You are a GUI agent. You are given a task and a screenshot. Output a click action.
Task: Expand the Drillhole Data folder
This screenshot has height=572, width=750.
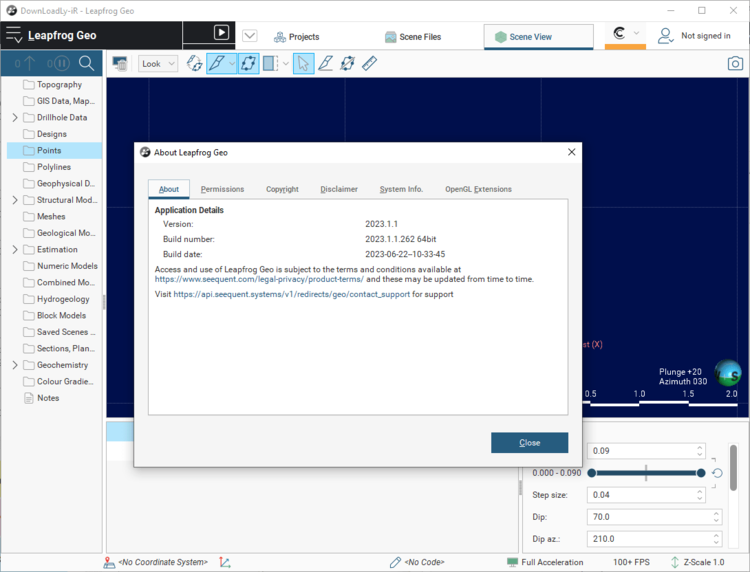pyautogui.click(x=15, y=118)
